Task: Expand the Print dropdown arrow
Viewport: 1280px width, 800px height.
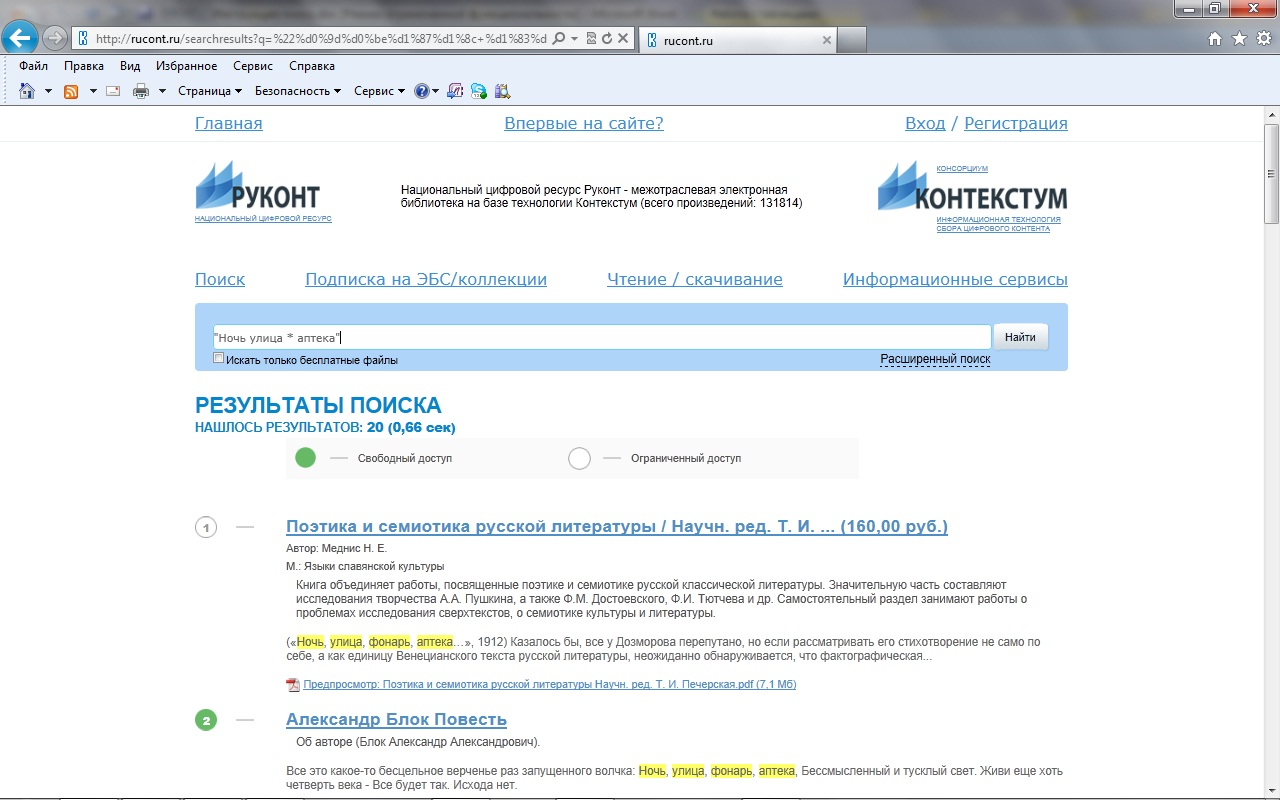Action: [x=162, y=91]
